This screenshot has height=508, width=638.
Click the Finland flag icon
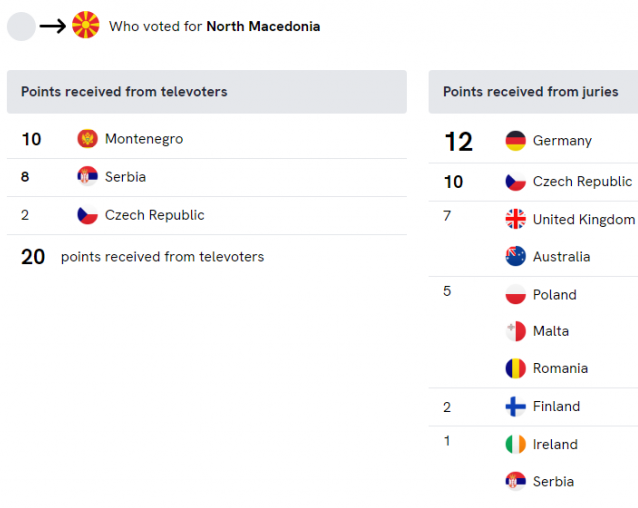pyautogui.click(x=516, y=406)
